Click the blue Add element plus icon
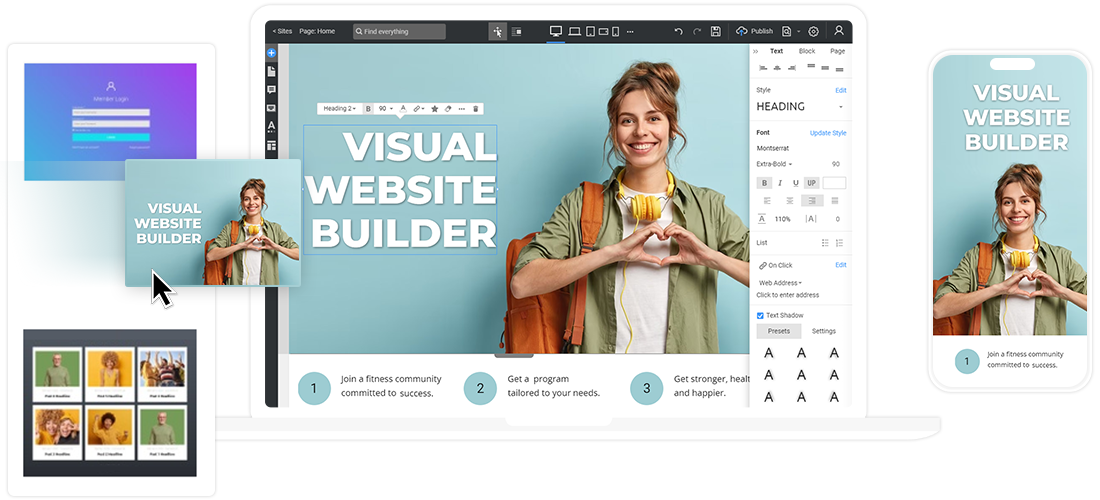 pyautogui.click(x=272, y=52)
